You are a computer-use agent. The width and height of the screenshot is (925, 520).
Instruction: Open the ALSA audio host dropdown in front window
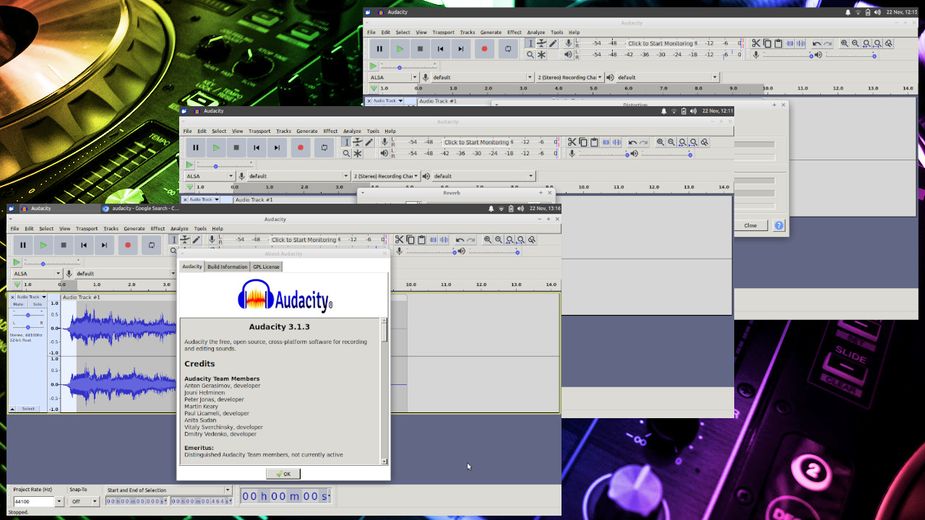(x=34, y=273)
